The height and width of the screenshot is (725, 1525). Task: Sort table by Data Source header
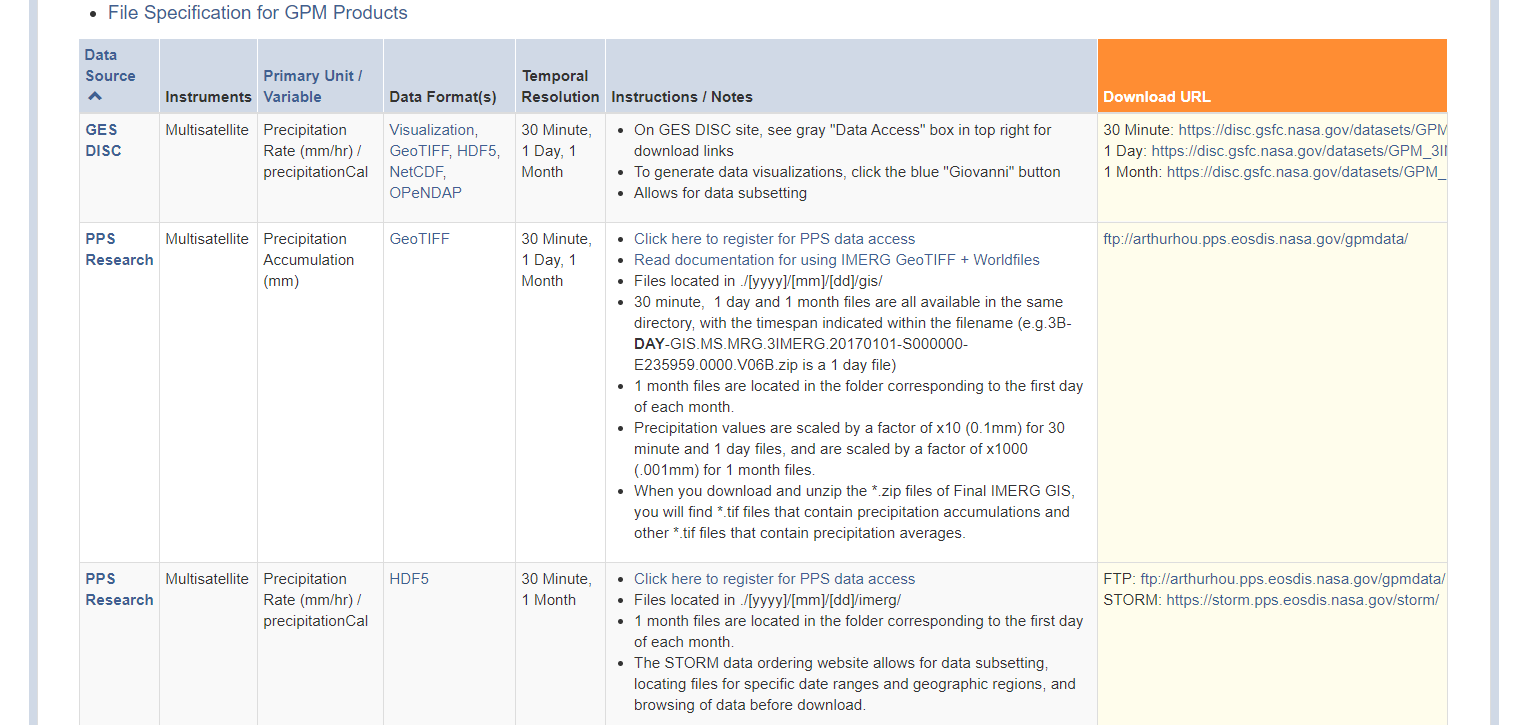(110, 65)
